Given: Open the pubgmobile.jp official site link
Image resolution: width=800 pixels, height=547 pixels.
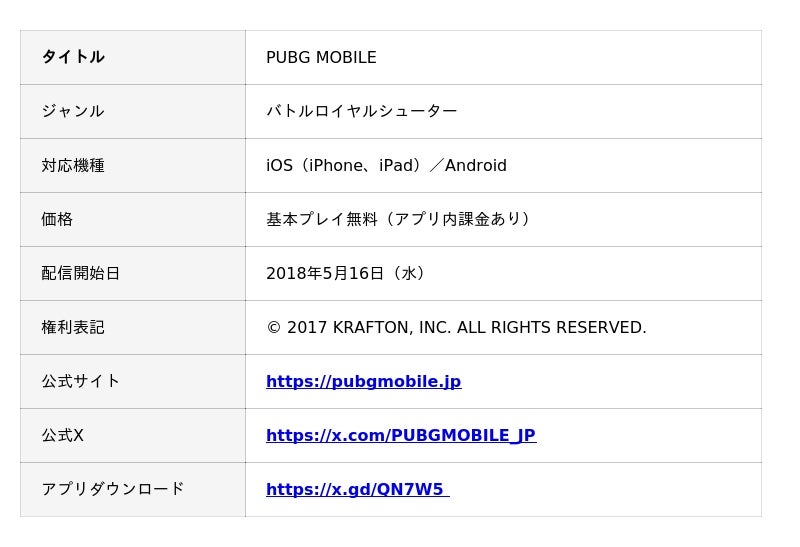Looking at the screenshot, I should pos(363,381).
